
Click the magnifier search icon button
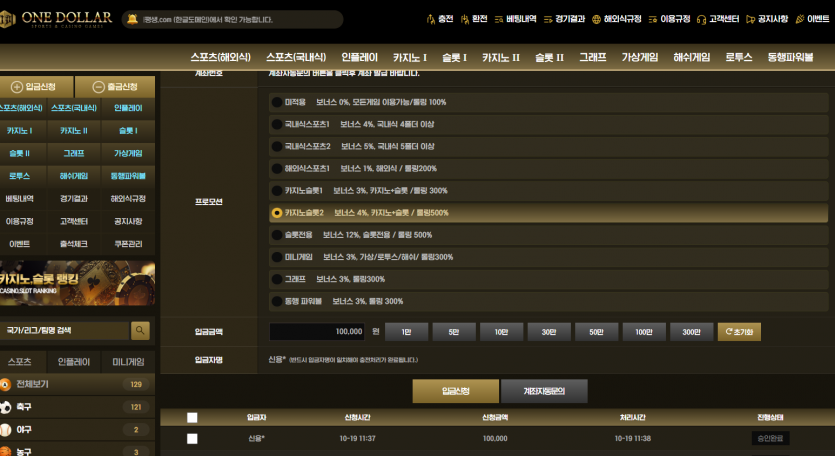point(140,331)
